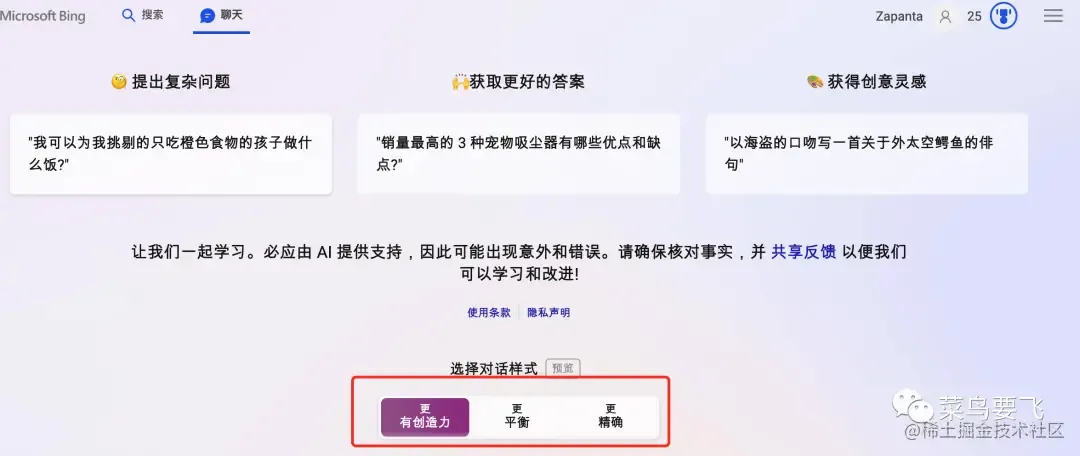Viewport: 1080px width, 456px height.
Task: Switch to the 搜索 tab
Action: point(143,15)
